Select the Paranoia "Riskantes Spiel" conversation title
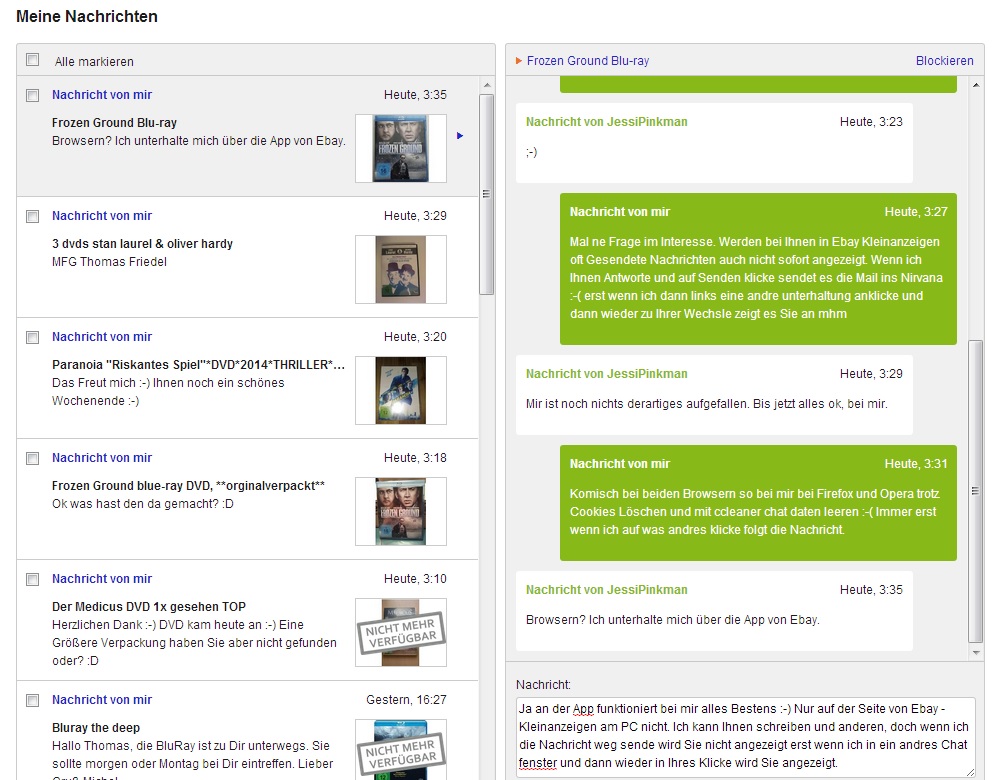 (x=199, y=365)
